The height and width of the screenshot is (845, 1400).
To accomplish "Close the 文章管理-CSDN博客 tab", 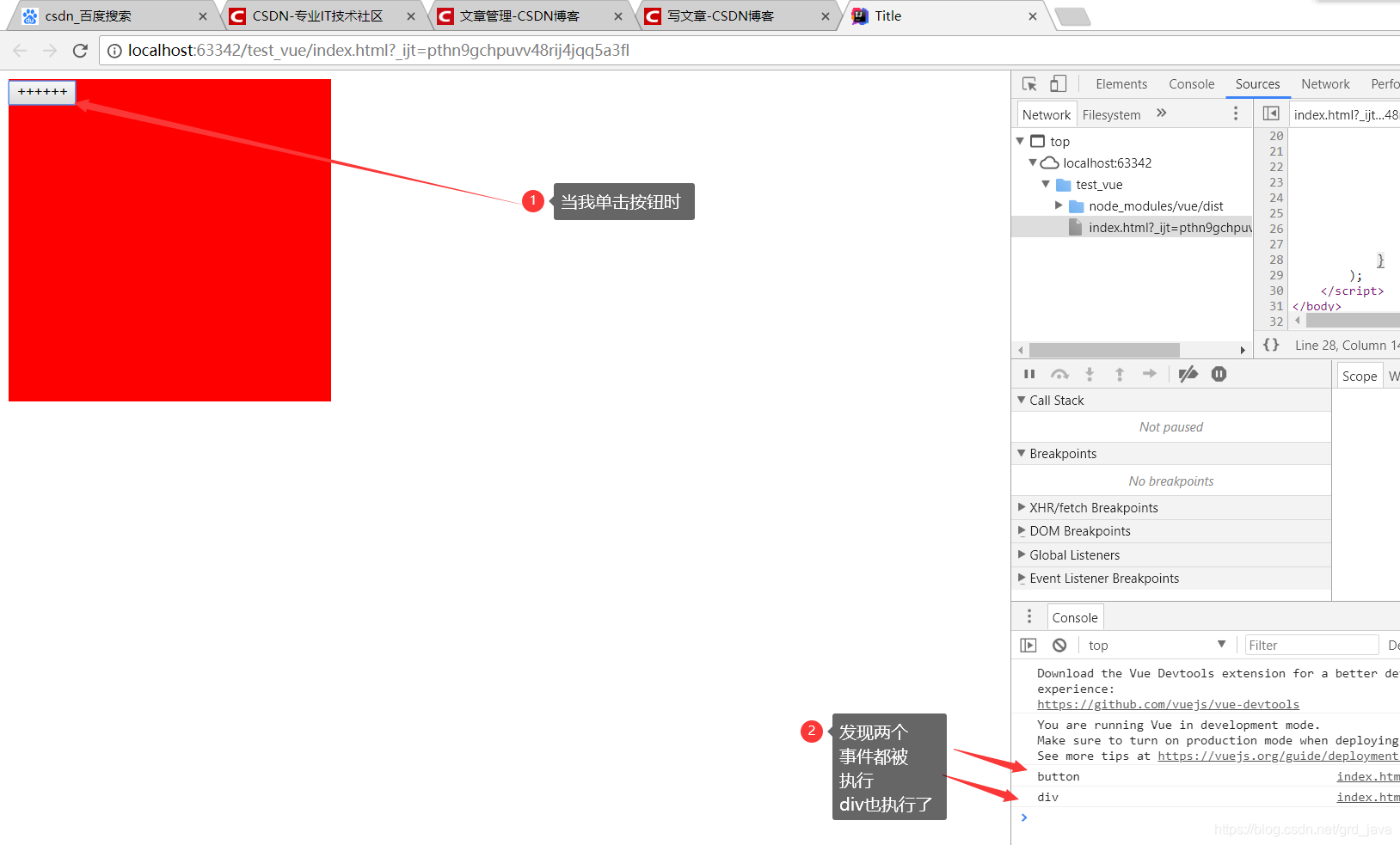I will pyautogui.click(x=618, y=16).
